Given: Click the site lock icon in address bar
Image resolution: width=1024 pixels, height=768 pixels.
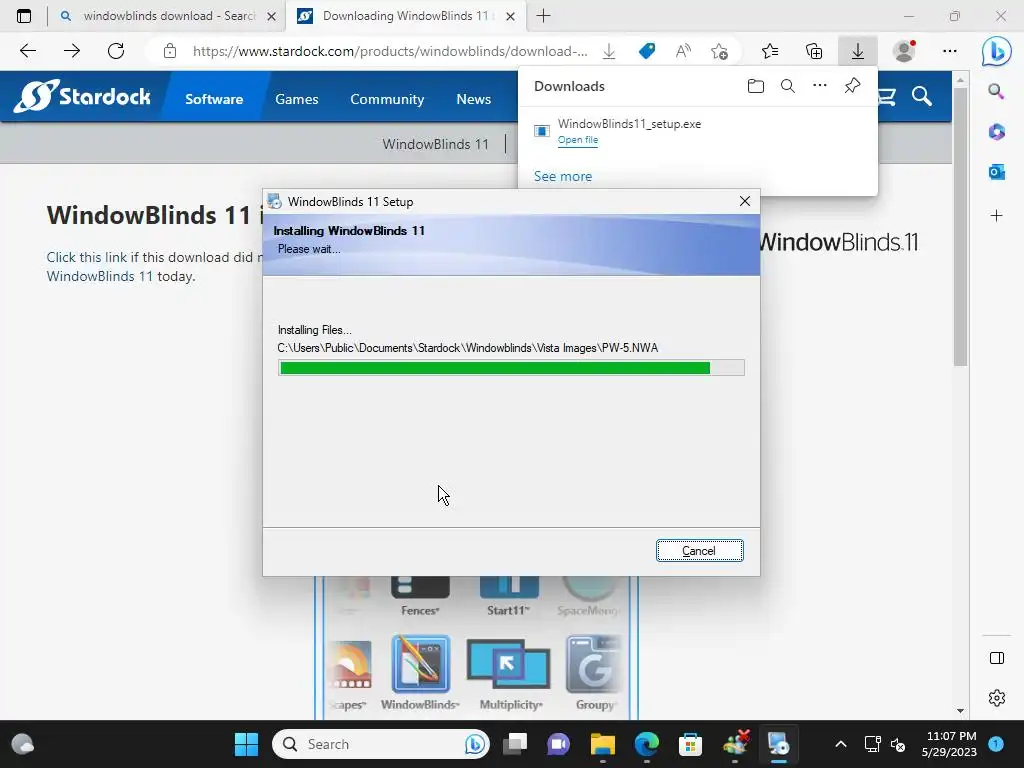Looking at the screenshot, I should pos(170,51).
